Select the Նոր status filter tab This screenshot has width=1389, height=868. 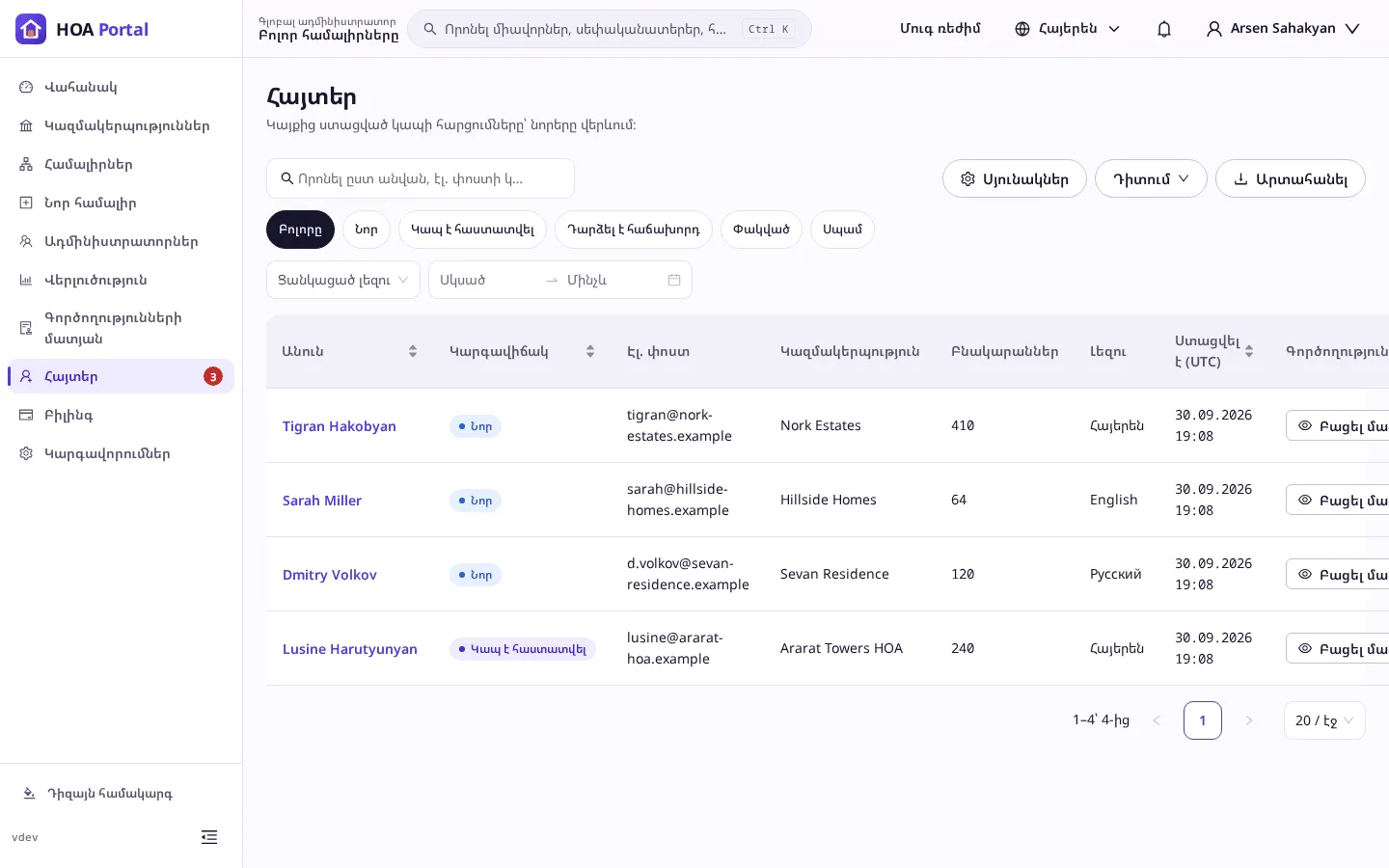367,230
